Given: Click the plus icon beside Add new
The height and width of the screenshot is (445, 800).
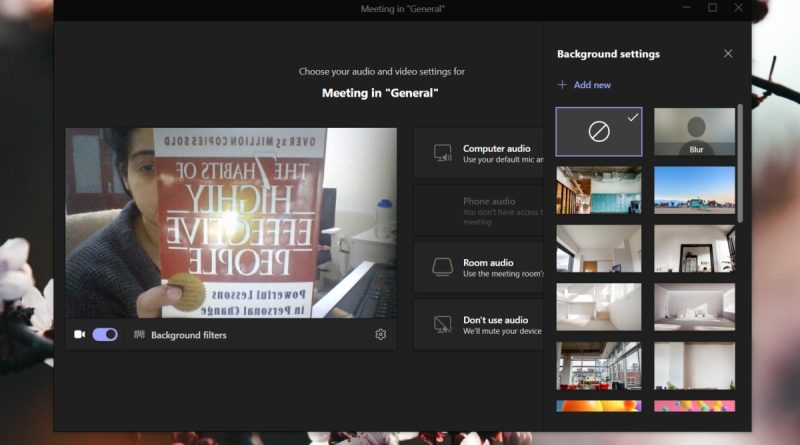Looking at the screenshot, I should pos(562,85).
